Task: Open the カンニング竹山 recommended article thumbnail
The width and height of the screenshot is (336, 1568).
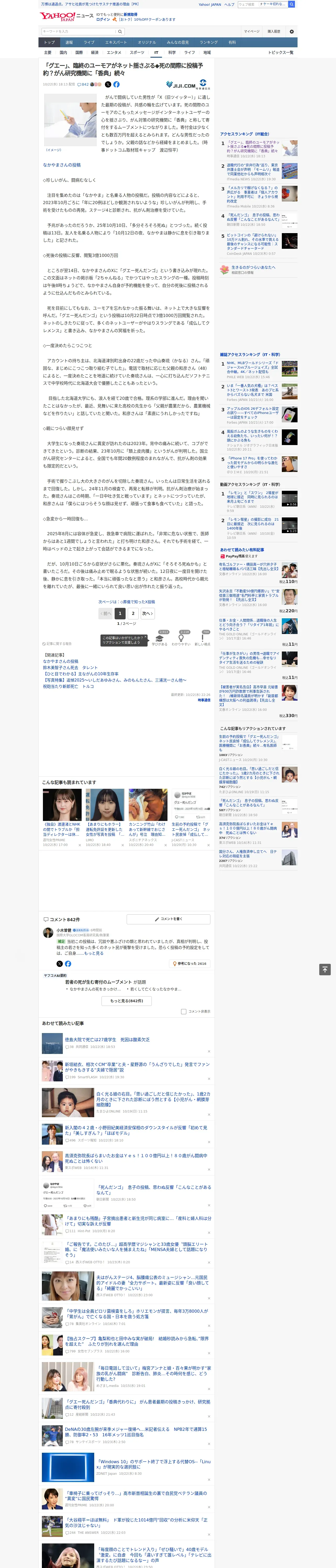Action: pos(148,805)
